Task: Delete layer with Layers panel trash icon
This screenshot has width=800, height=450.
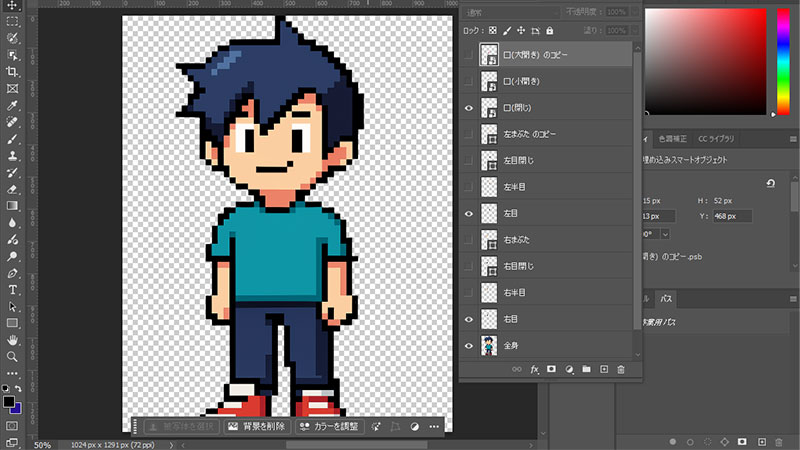Action: [621, 369]
